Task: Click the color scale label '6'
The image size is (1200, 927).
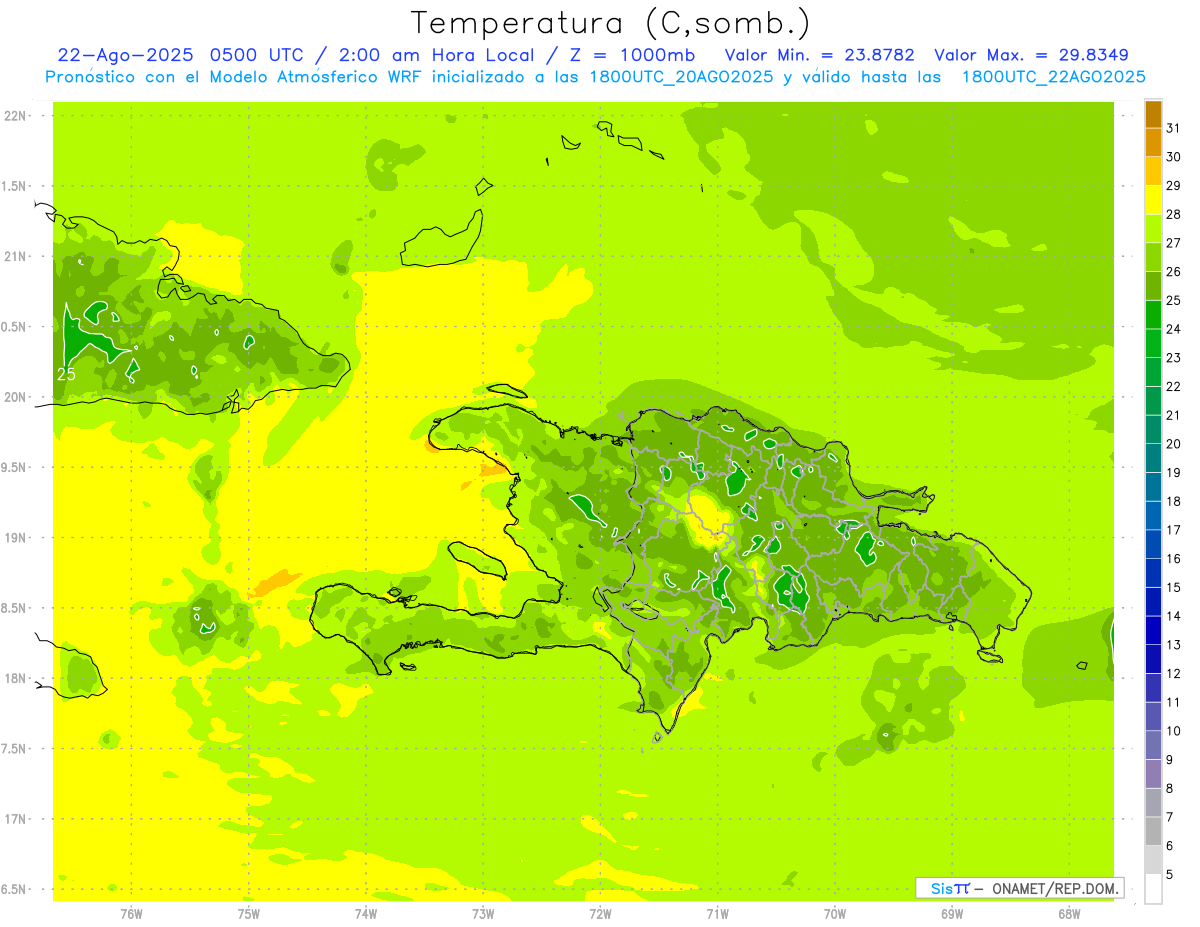Action: point(1170,846)
